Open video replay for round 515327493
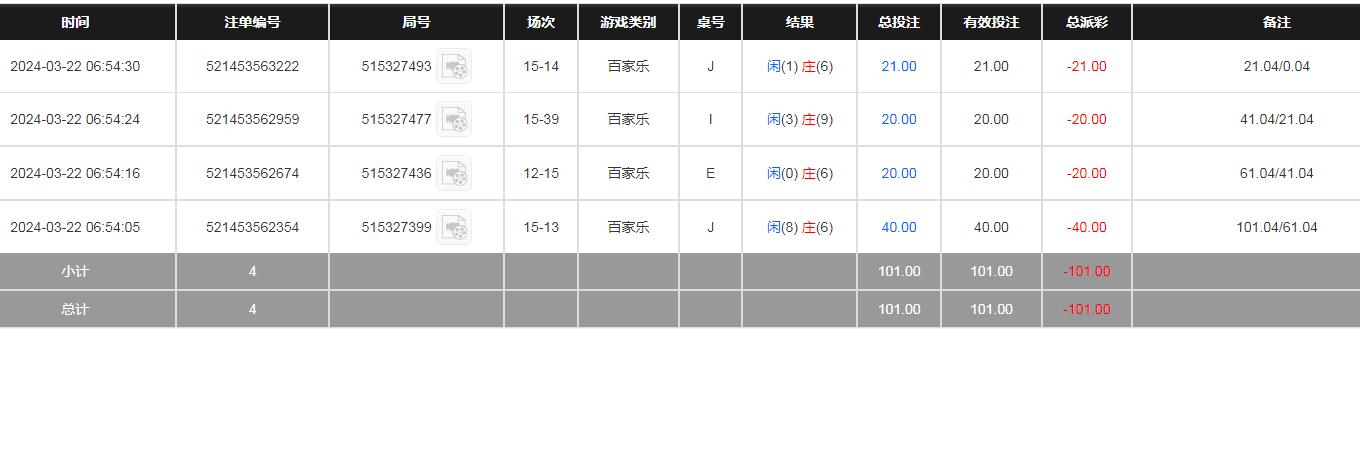1360x474 pixels. (454, 67)
